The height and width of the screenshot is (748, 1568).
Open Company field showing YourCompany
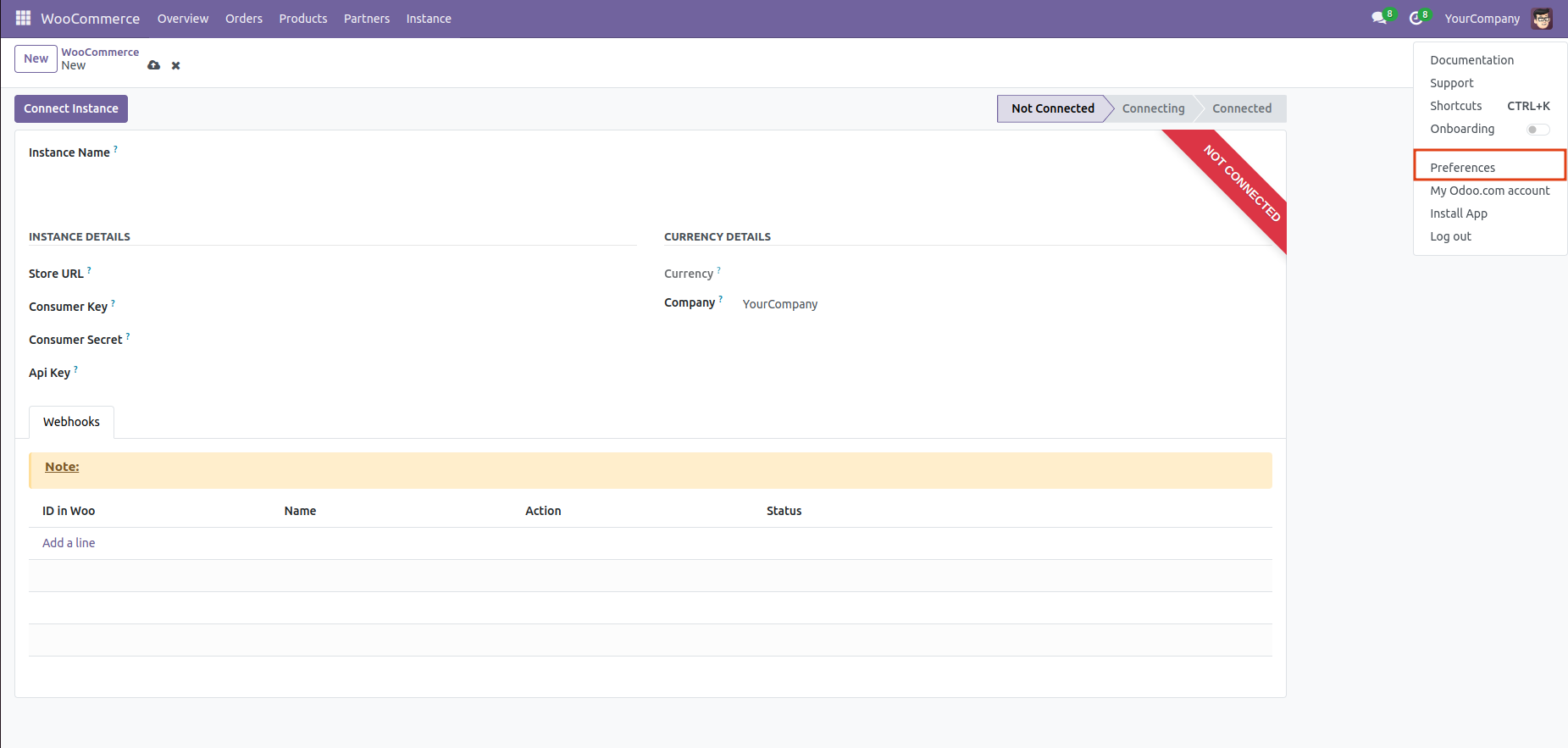pyautogui.click(x=1006, y=304)
